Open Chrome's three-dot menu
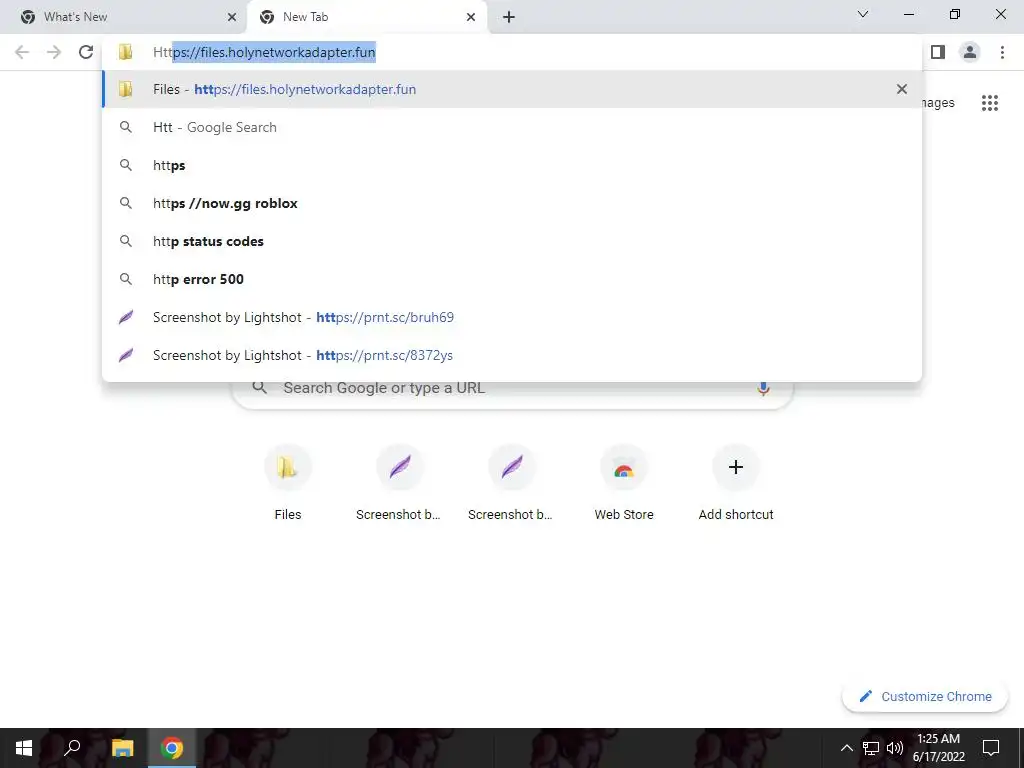Screen dimensions: 1024x768 tap(1002, 52)
